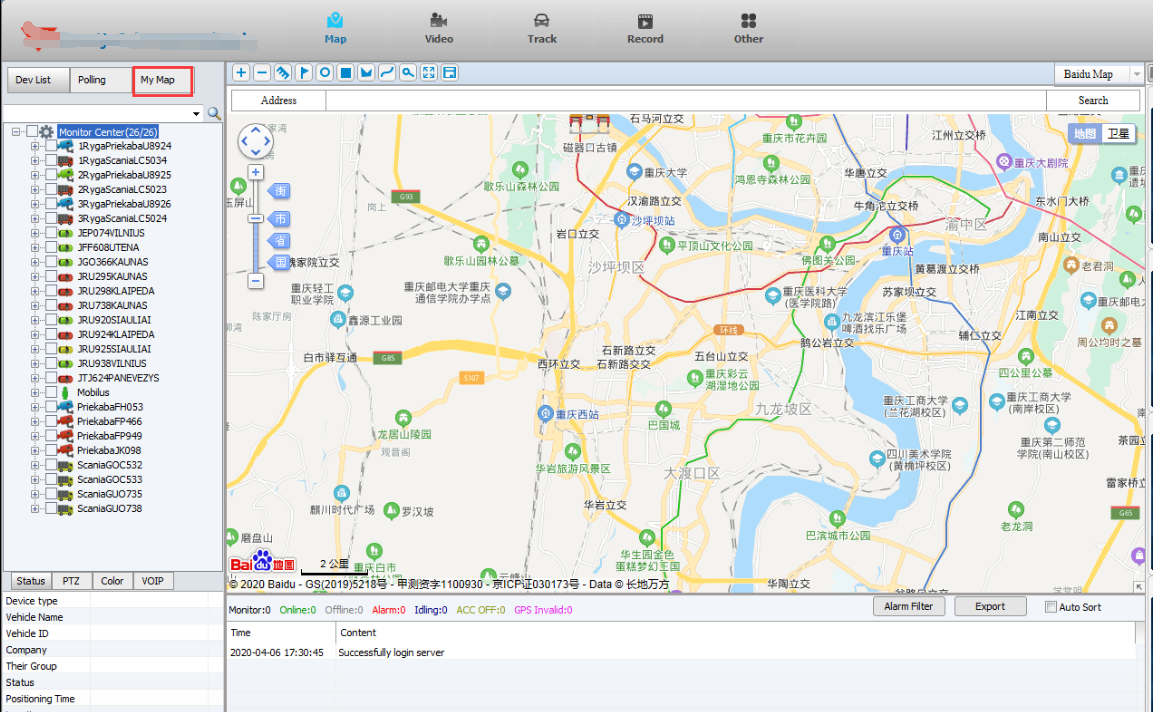Click the Alarm Filter button

click(x=908, y=606)
